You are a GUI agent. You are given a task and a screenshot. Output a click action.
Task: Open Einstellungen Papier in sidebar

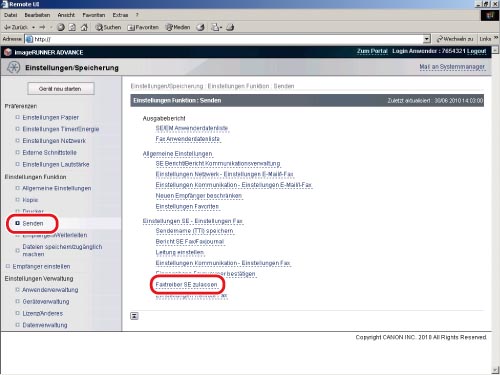[51, 117]
